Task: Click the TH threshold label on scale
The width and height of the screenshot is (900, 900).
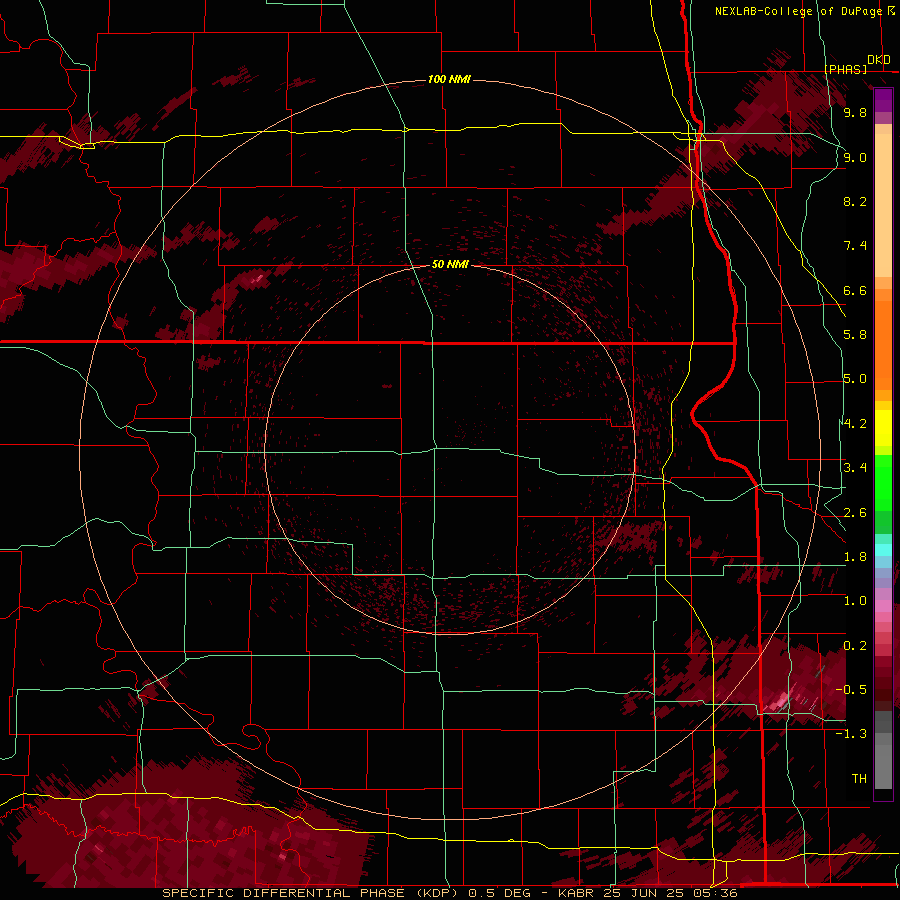Action: [859, 779]
